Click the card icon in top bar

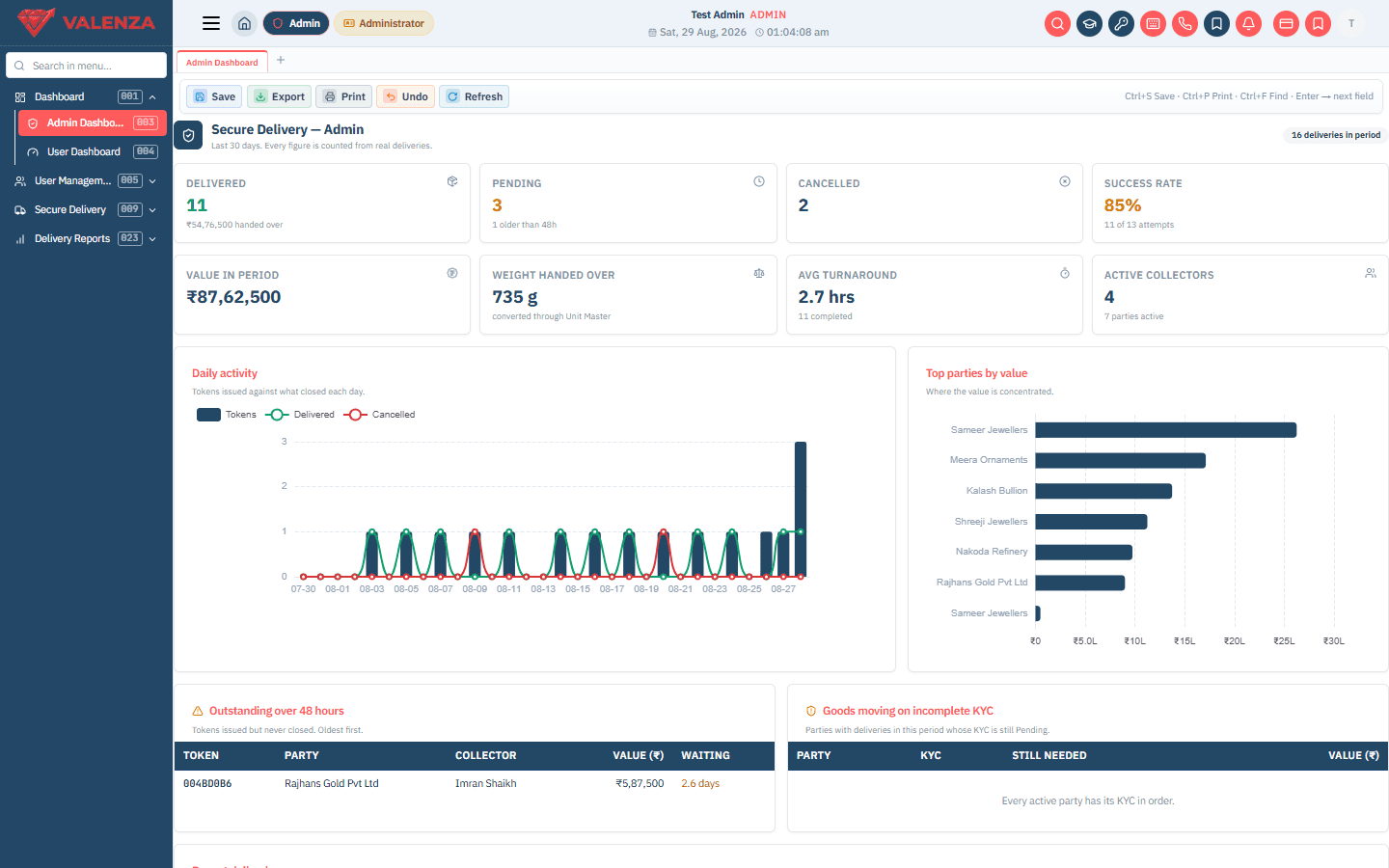(1286, 23)
